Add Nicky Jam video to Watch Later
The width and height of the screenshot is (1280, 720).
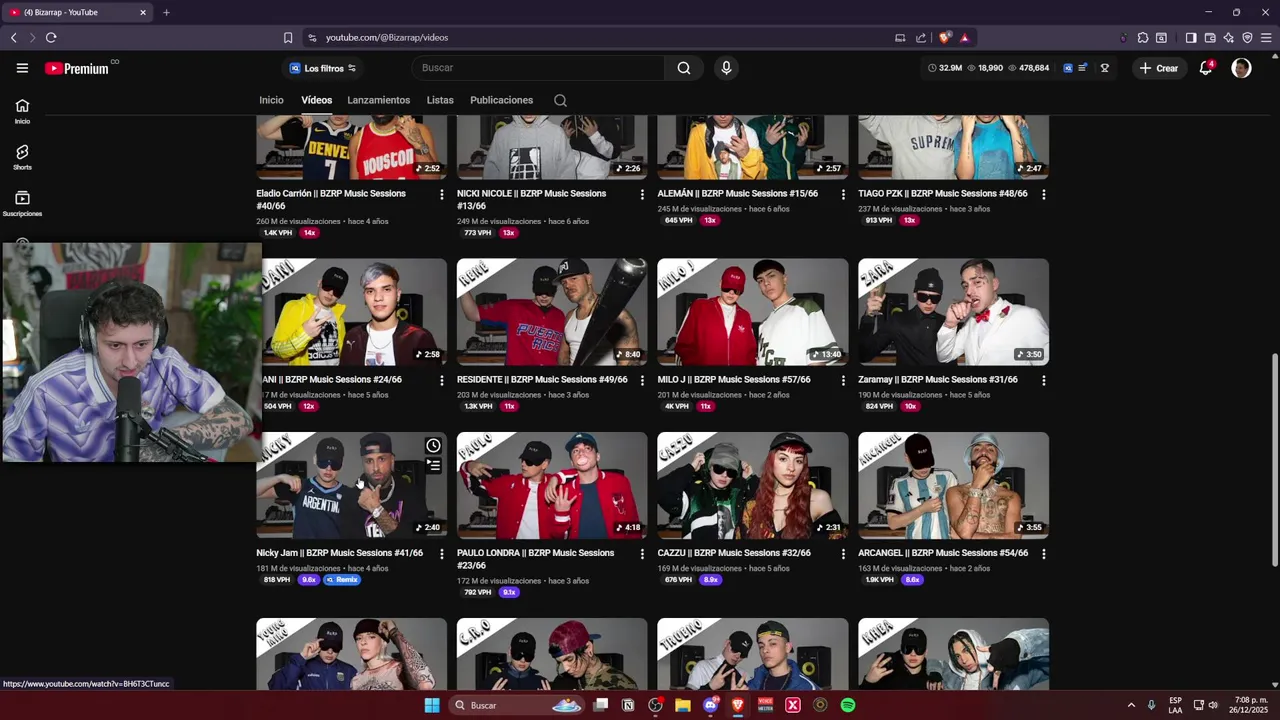pos(433,446)
